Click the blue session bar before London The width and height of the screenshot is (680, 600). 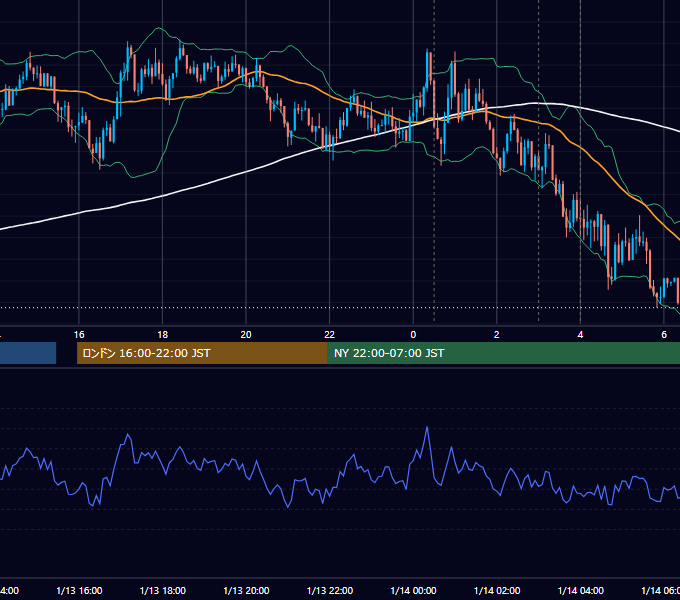pyautogui.click(x=28, y=353)
